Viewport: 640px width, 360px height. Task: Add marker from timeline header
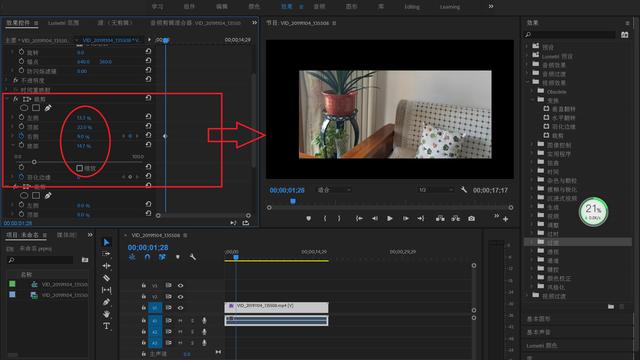click(178, 257)
